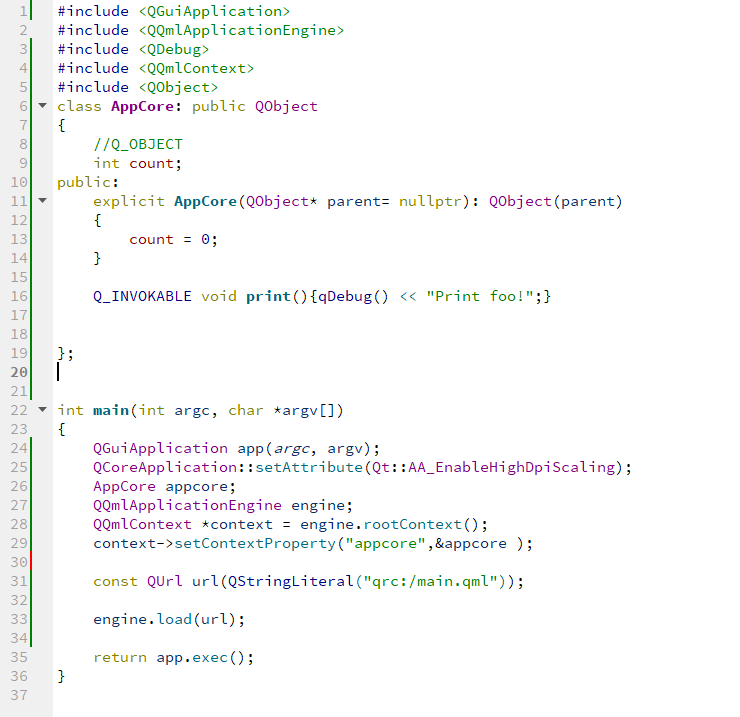Click the argc parameter in app constructor
This screenshot has width=740, height=717.
pos(292,448)
